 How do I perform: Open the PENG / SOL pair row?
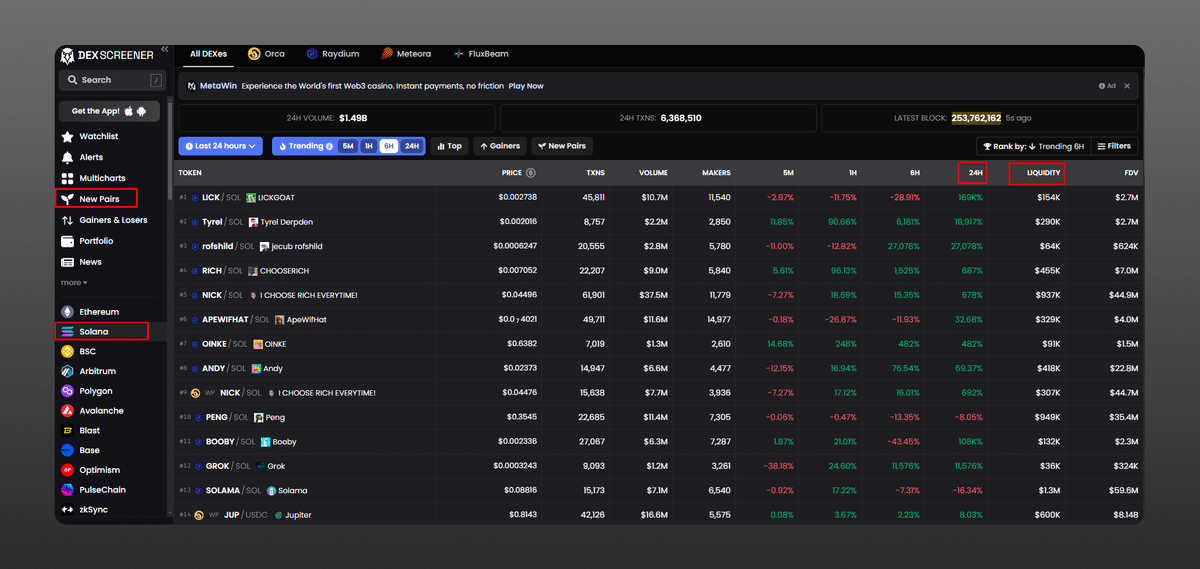658,417
